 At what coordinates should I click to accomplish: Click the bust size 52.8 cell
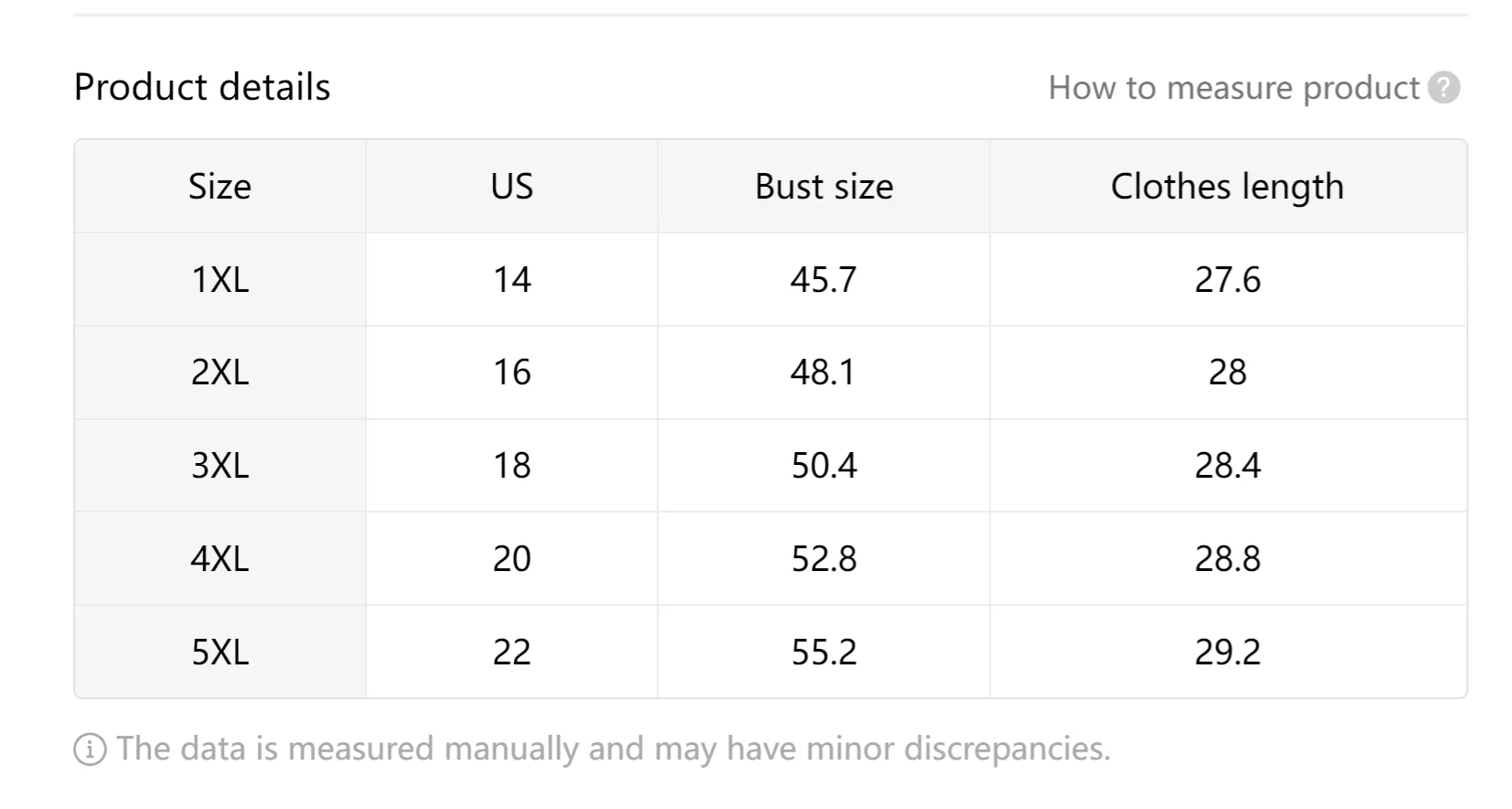point(823,558)
